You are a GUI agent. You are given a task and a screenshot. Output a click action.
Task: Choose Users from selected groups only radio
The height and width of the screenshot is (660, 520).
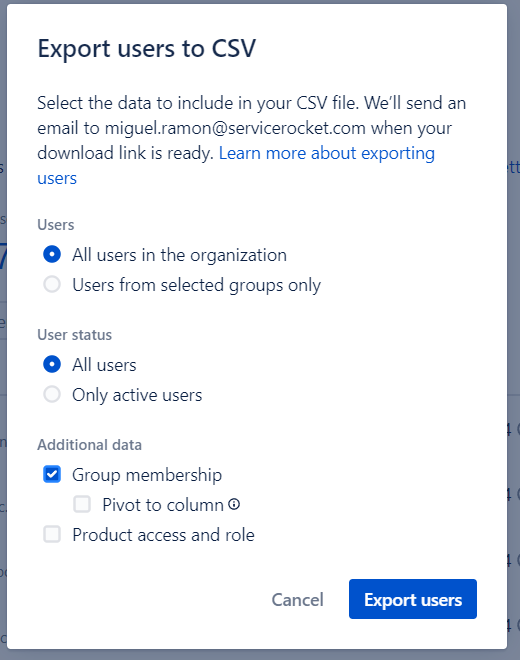tap(52, 284)
